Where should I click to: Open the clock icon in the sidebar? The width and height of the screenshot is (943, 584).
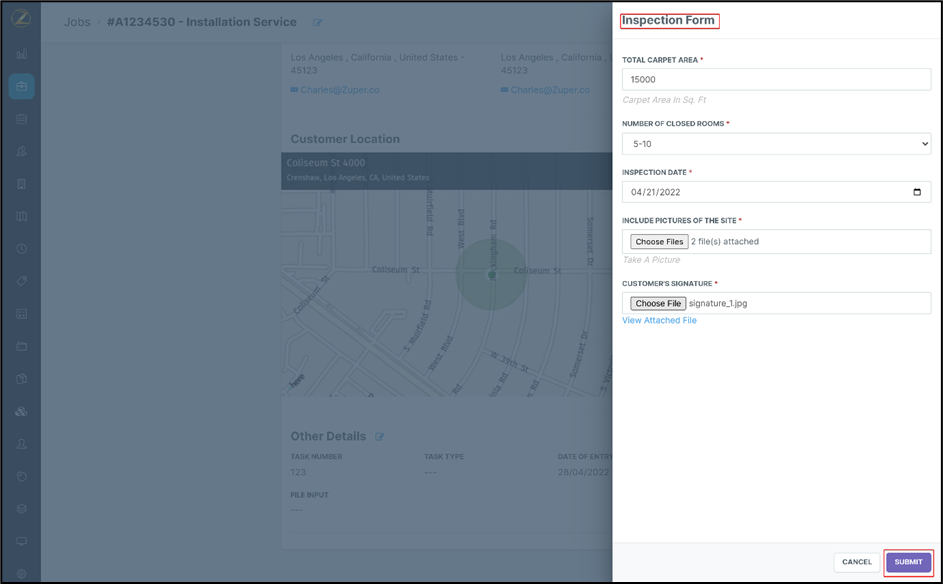tap(22, 249)
